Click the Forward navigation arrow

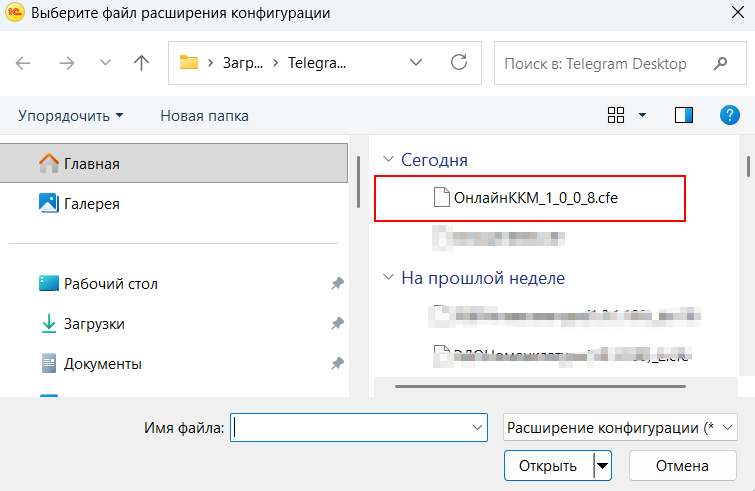(x=67, y=63)
